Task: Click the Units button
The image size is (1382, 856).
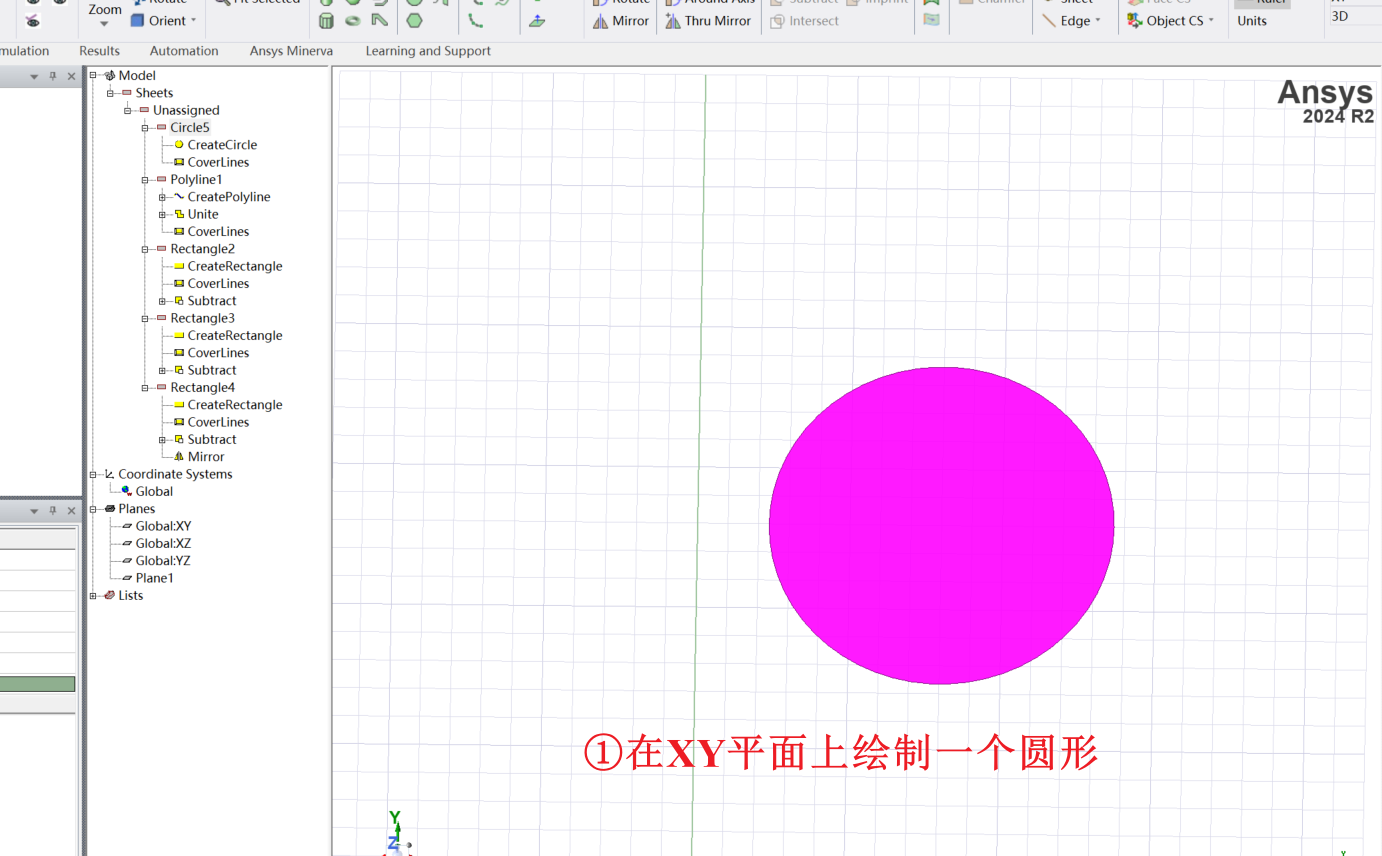Action: pyautogui.click(x=1252, y=21)
